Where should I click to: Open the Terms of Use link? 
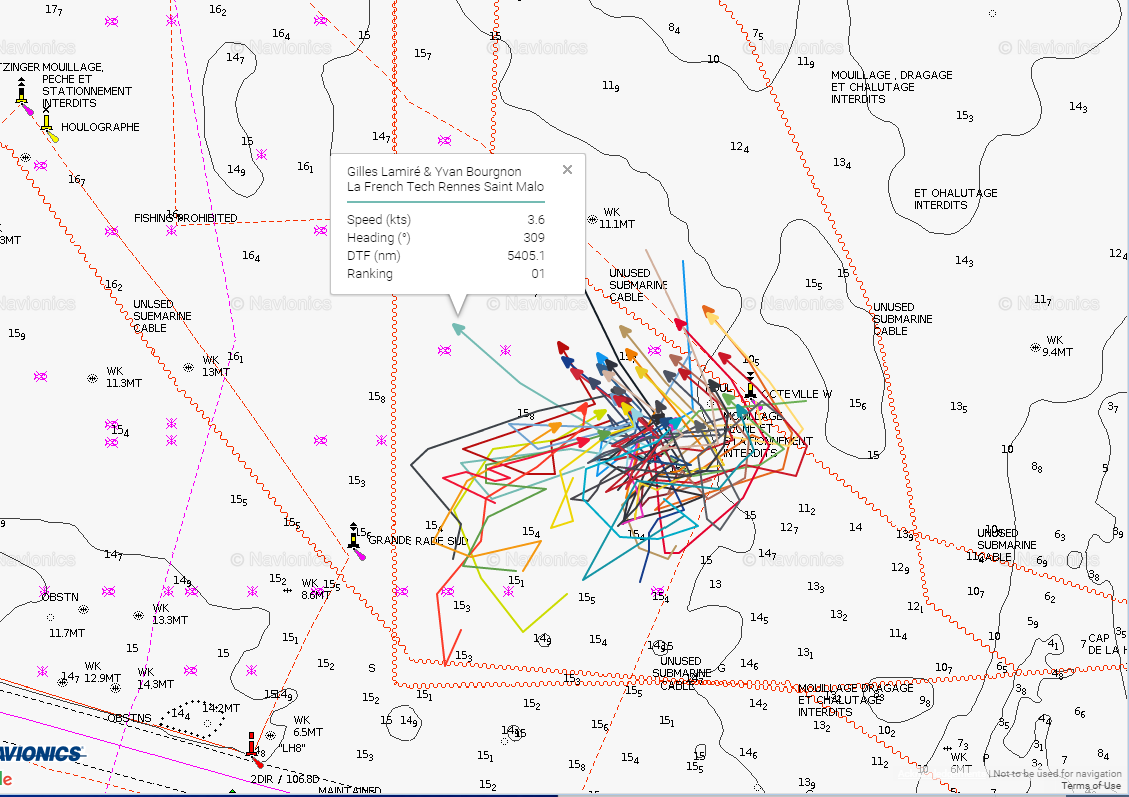tap(1091, 785)
